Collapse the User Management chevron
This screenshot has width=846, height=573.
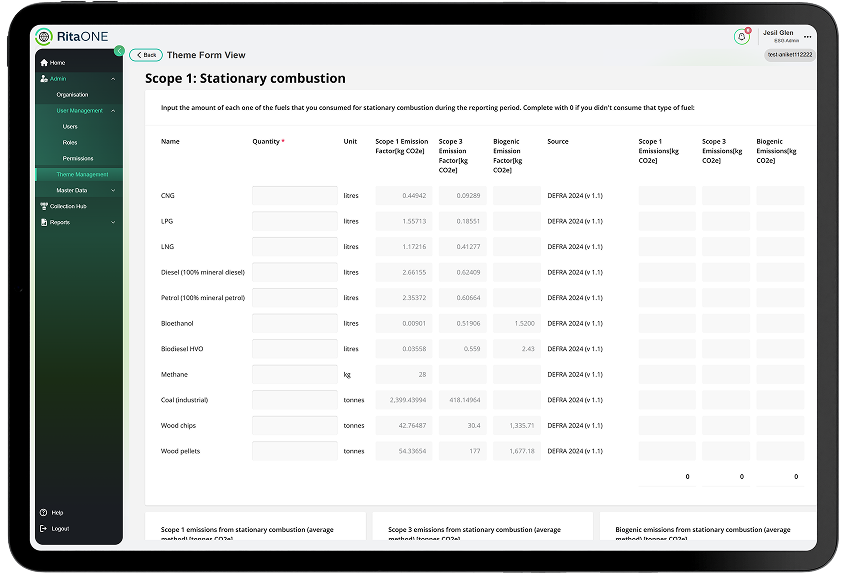click(x=113, y=111)
